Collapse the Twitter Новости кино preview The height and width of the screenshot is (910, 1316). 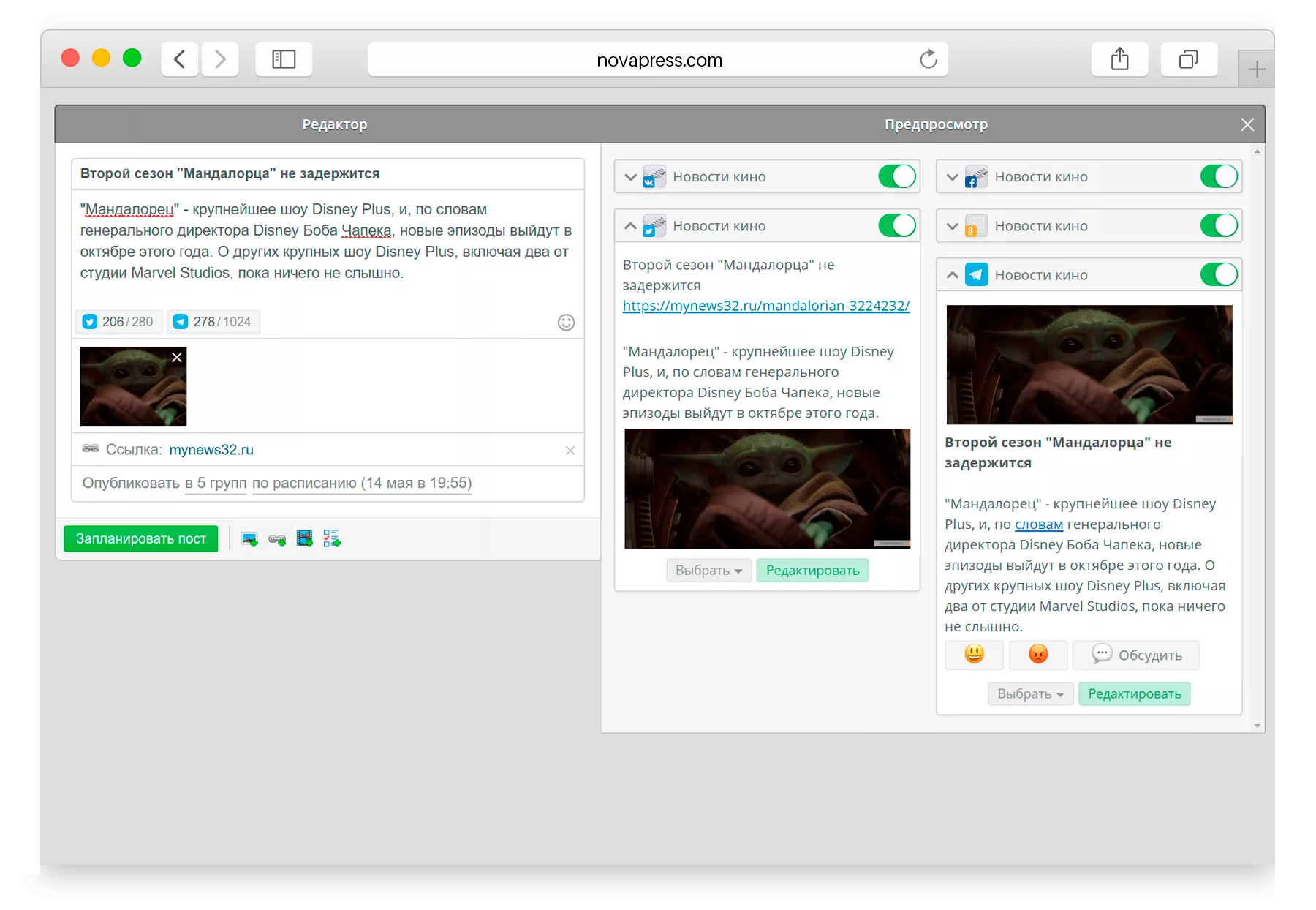click(630, 226)
